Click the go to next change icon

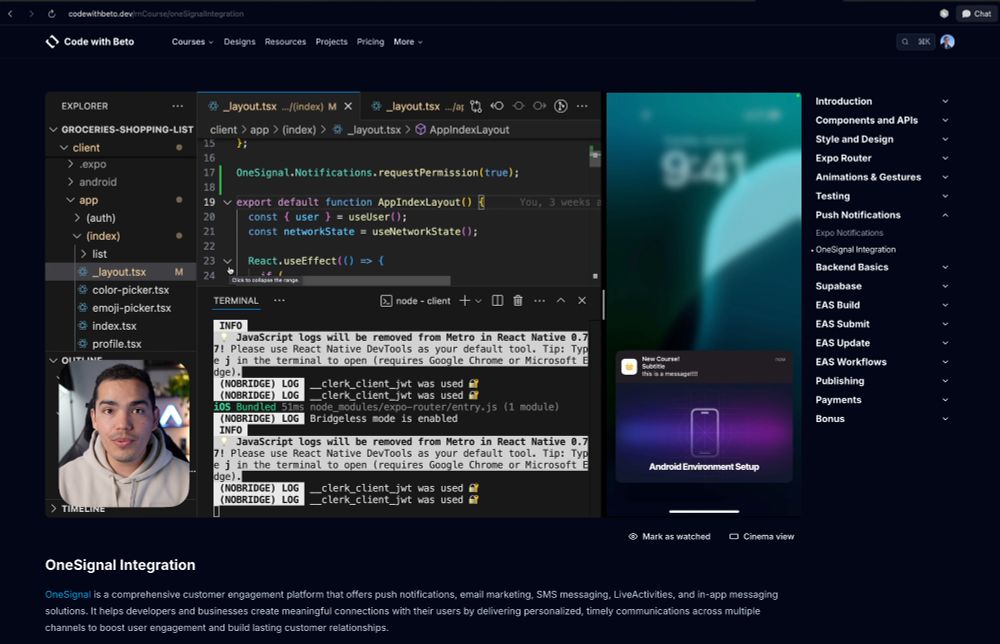tap(540, 106)
